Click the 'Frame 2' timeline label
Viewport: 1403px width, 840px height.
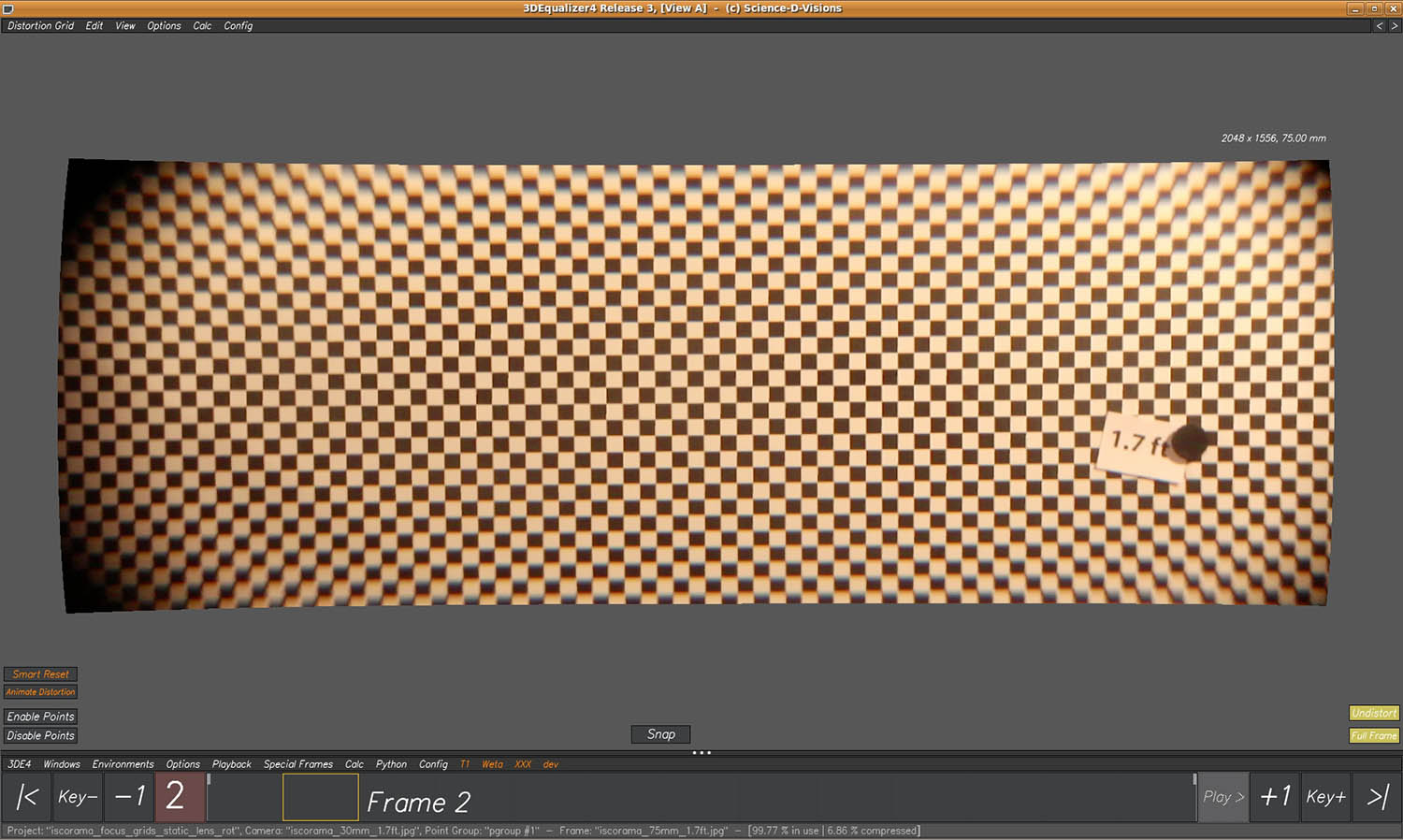[x=418, y=803]
